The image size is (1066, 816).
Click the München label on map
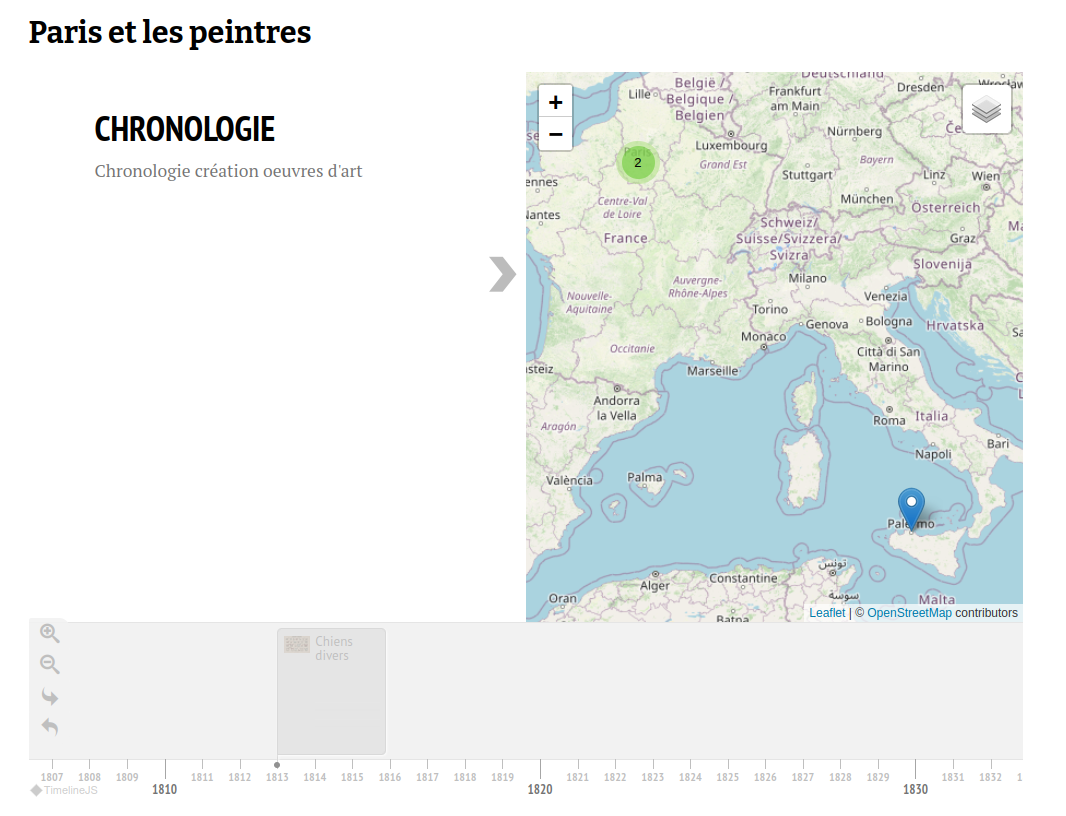(x=867, y=199)
